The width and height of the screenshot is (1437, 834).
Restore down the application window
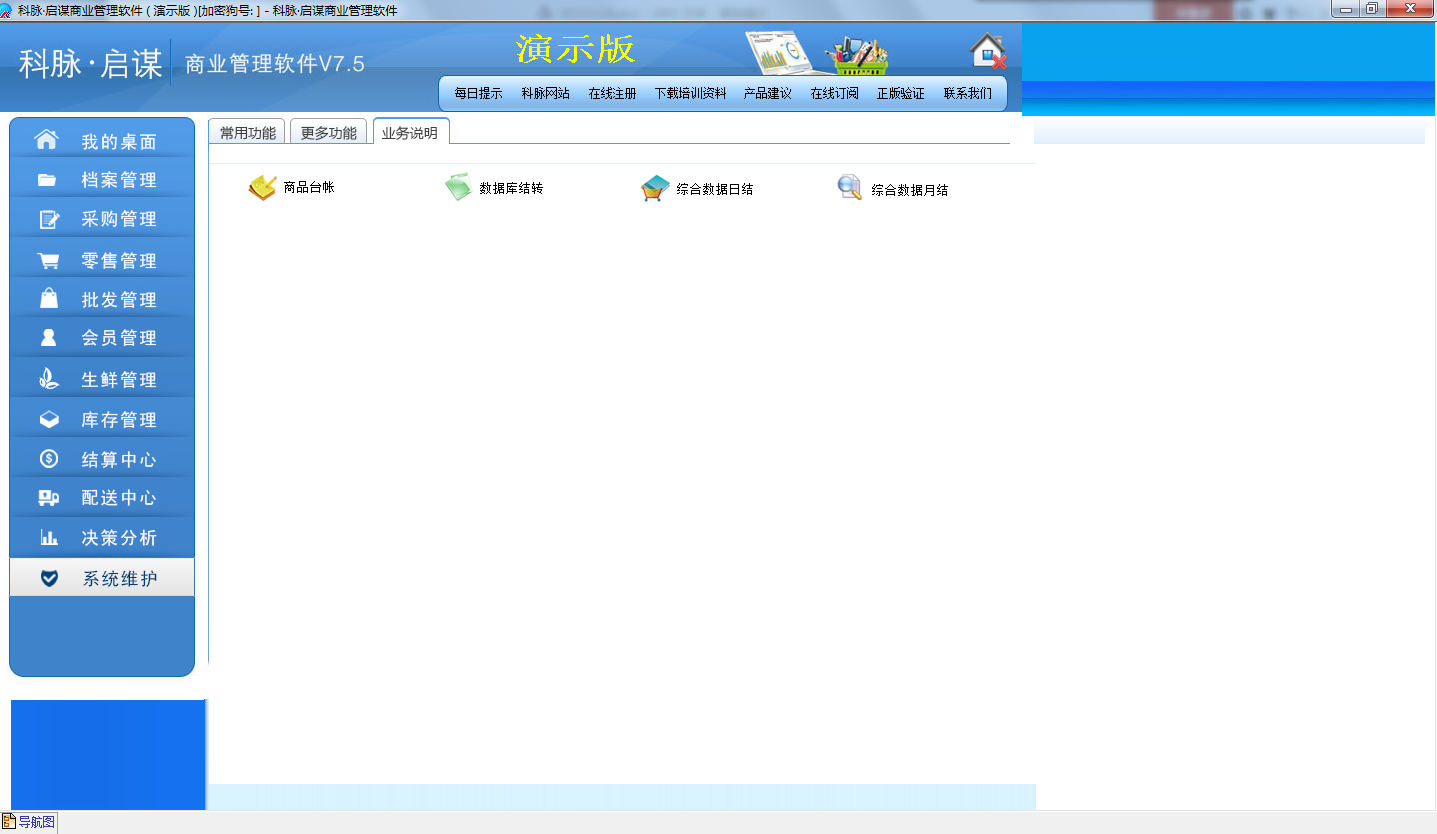coord(1372,9)
